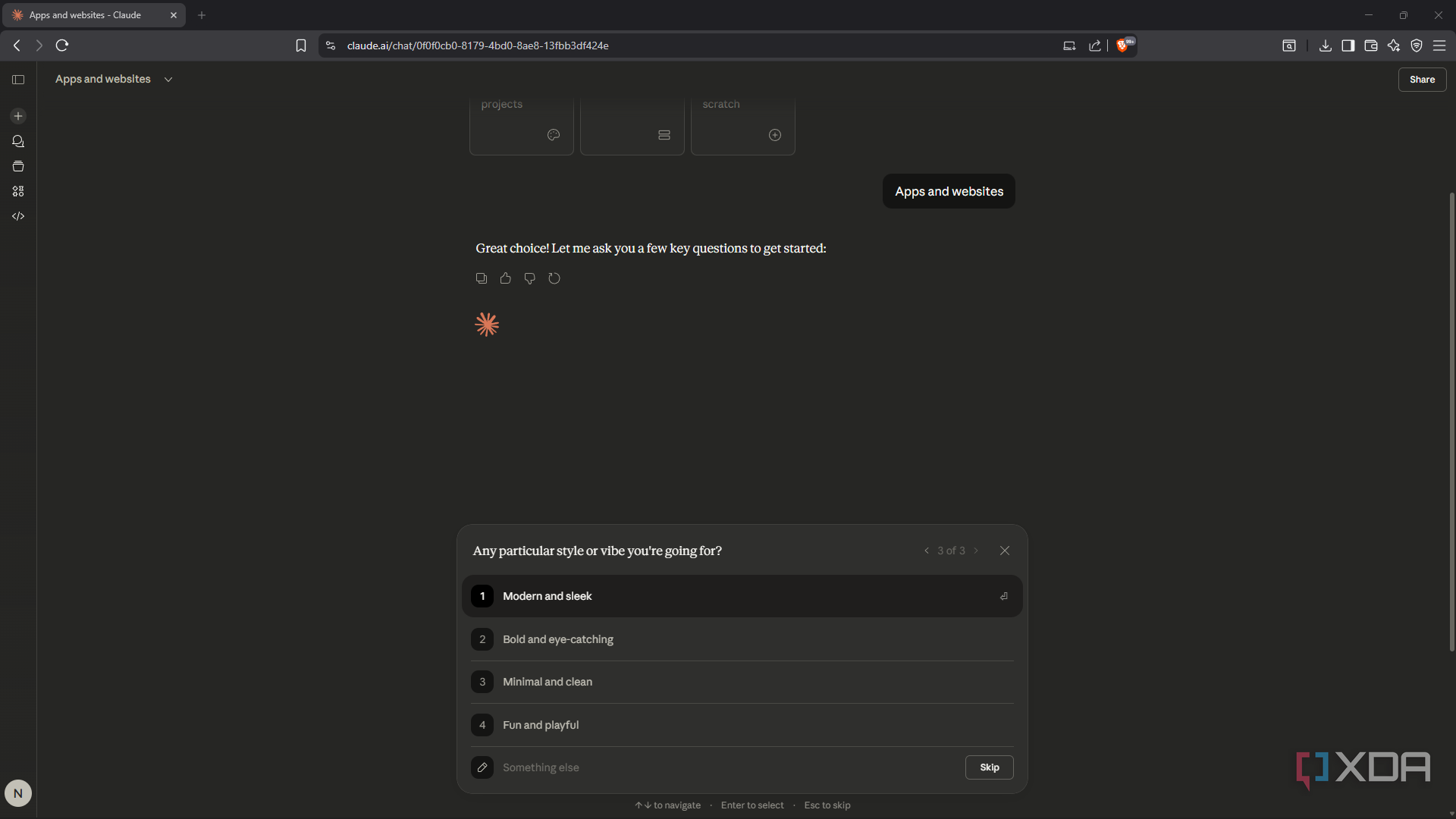Image resolution: width=1456 pixels, height=819 pixels.
Task: Select the 'Modern and sleek' option
Action: [x=742, y=596]
